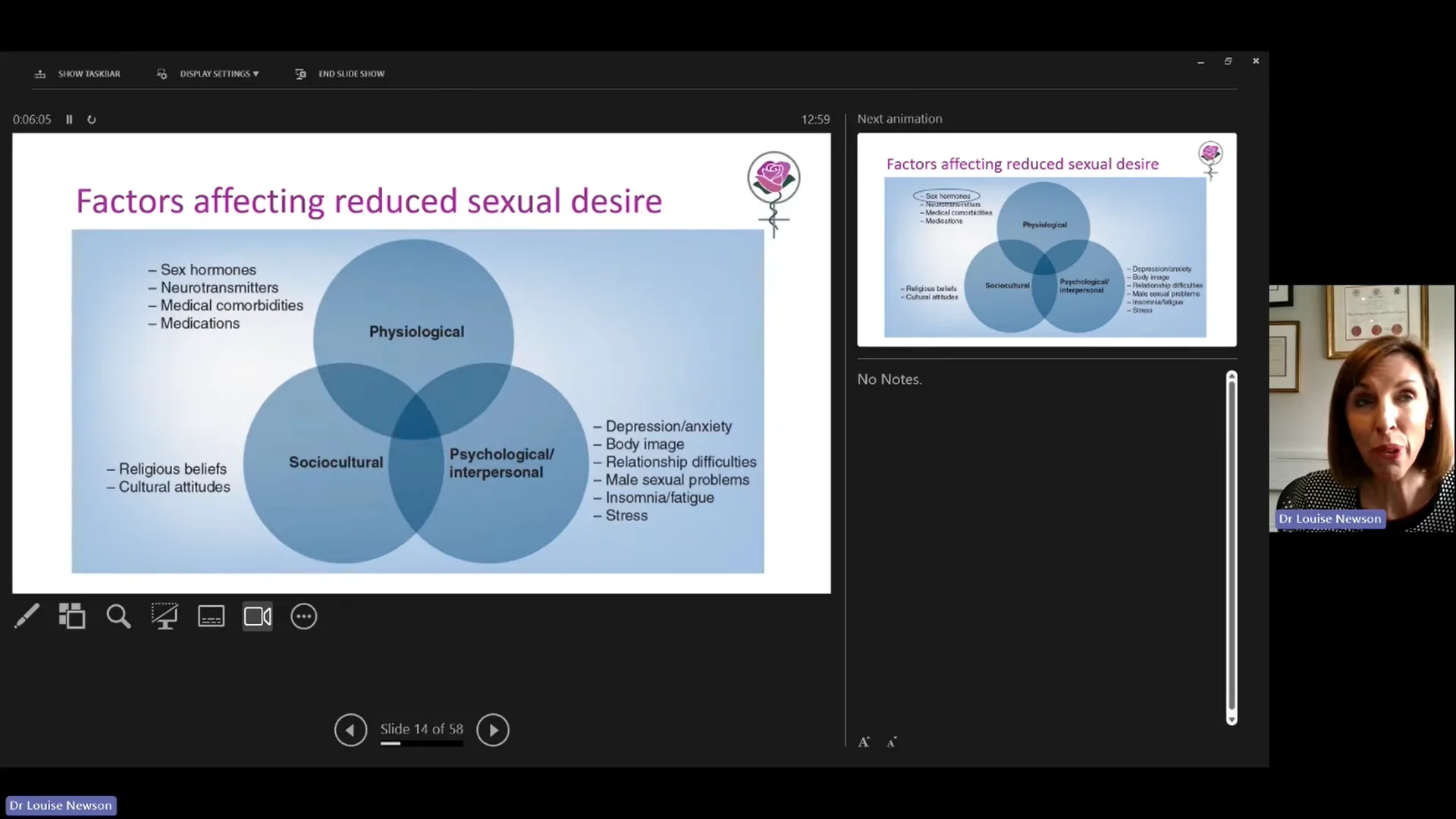This screenshot has width=1456, height=819.
Task: Black or unblack the slide show
Action: [165, 616]
